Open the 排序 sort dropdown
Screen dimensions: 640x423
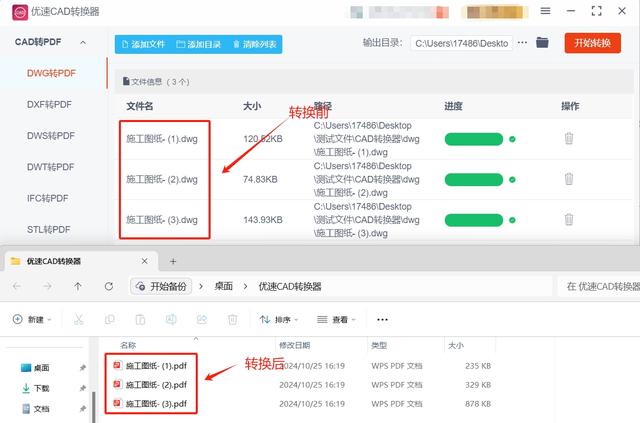(279, 320)
